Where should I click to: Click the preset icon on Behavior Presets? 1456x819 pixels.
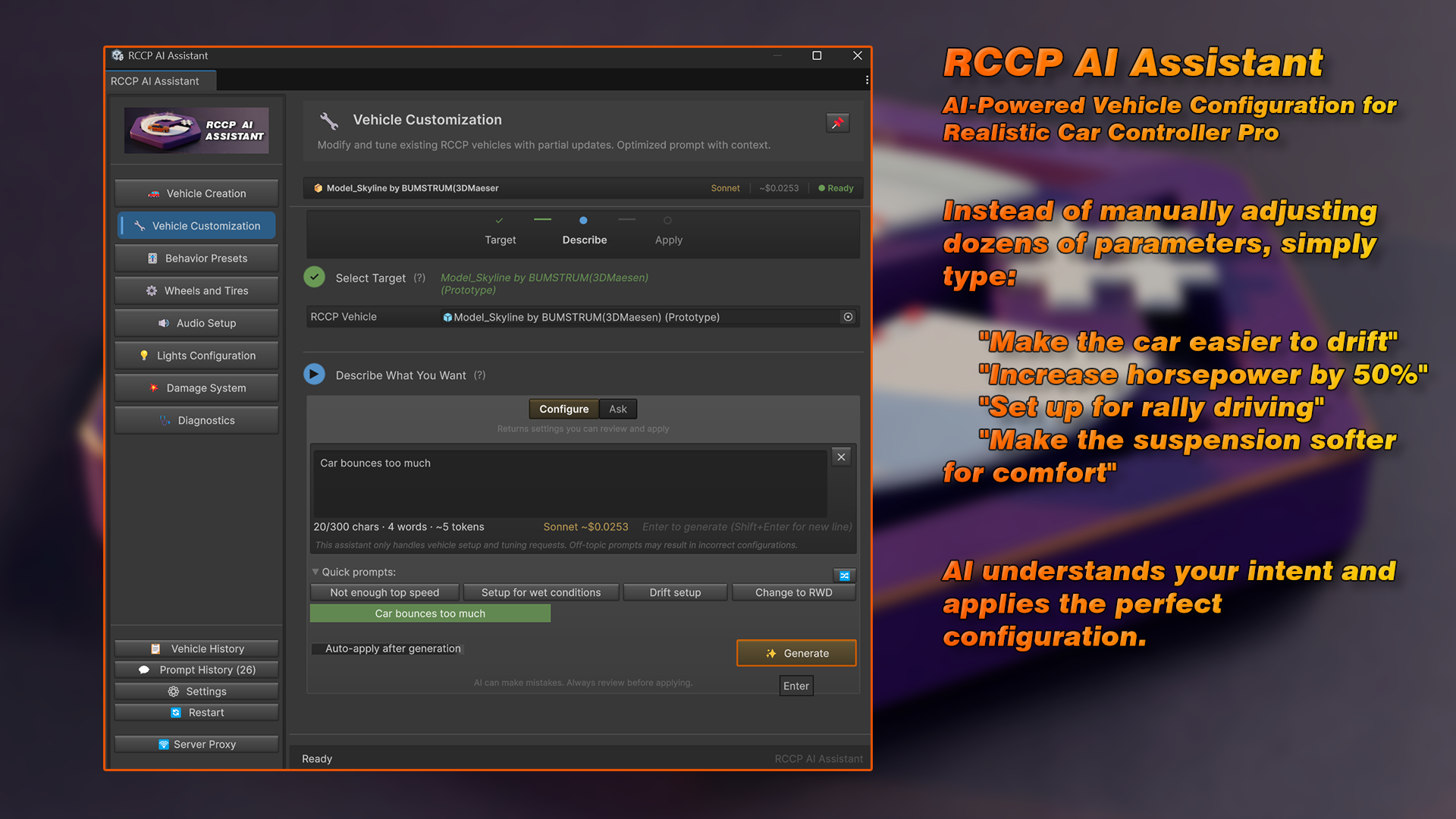152,259
